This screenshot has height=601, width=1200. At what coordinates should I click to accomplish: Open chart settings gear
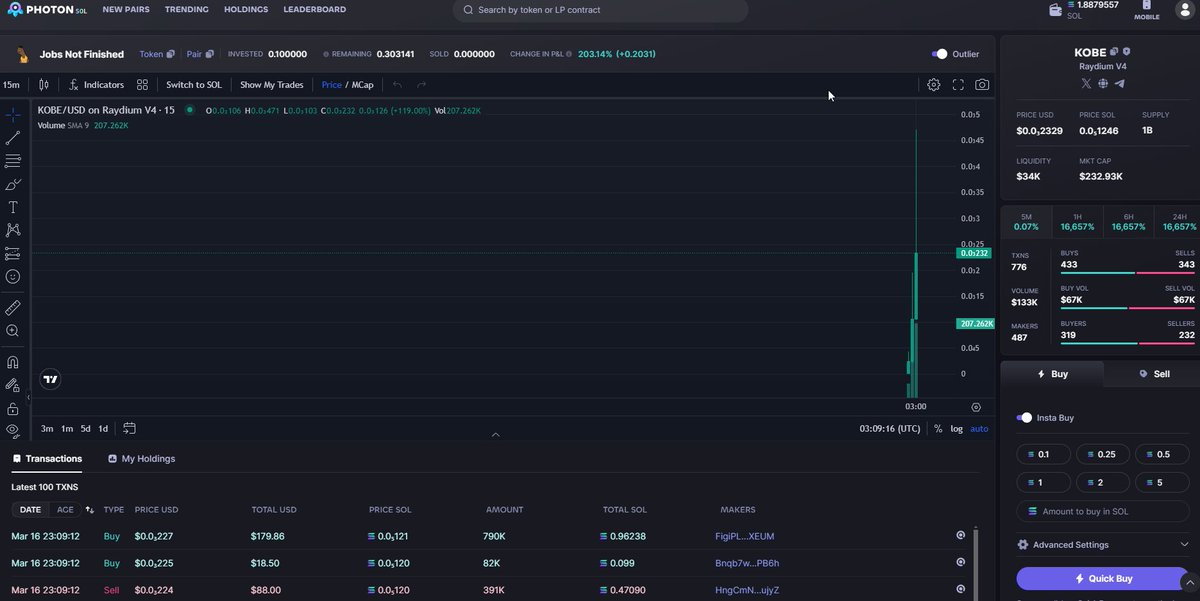(x=934, y=85)
